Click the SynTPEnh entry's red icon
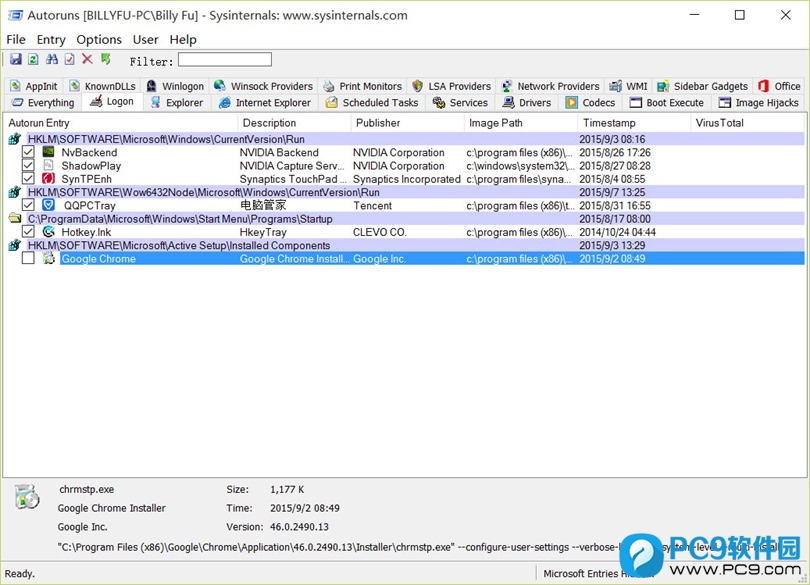Viewport: 810px width, 585px height. point(49,179)
